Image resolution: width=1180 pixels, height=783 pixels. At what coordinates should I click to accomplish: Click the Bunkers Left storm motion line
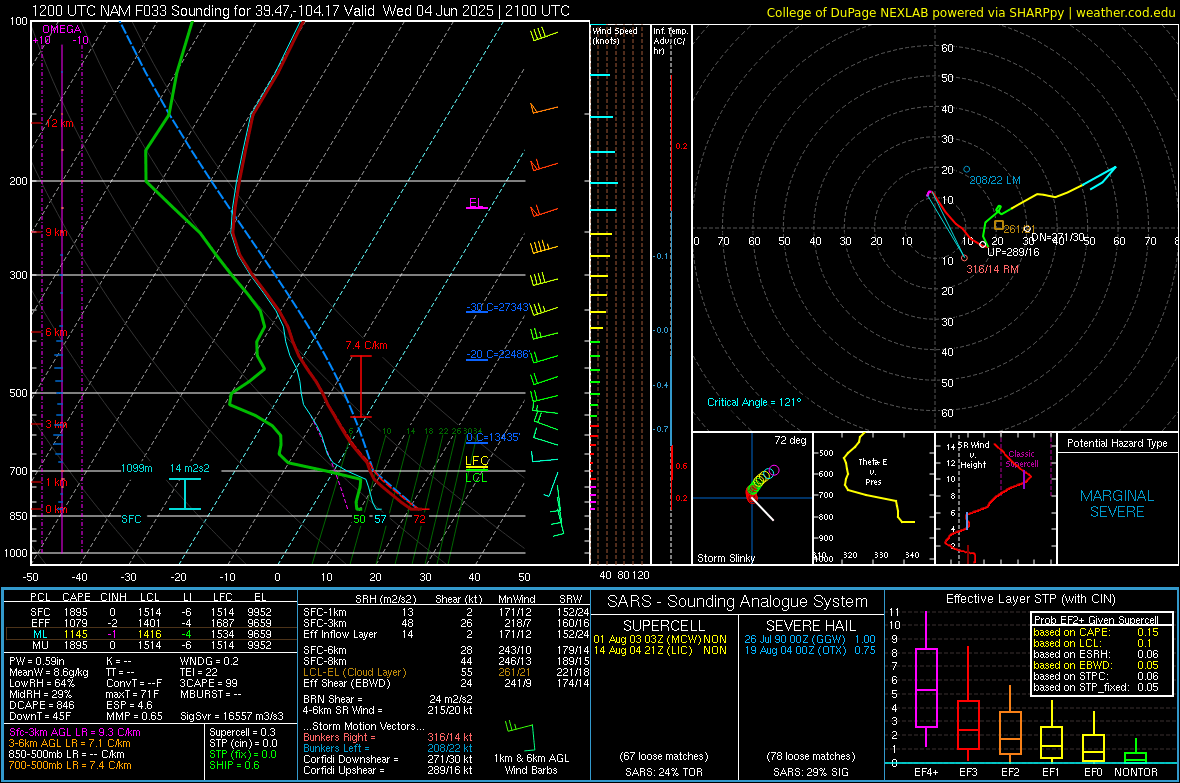click(x=388, y=748)
